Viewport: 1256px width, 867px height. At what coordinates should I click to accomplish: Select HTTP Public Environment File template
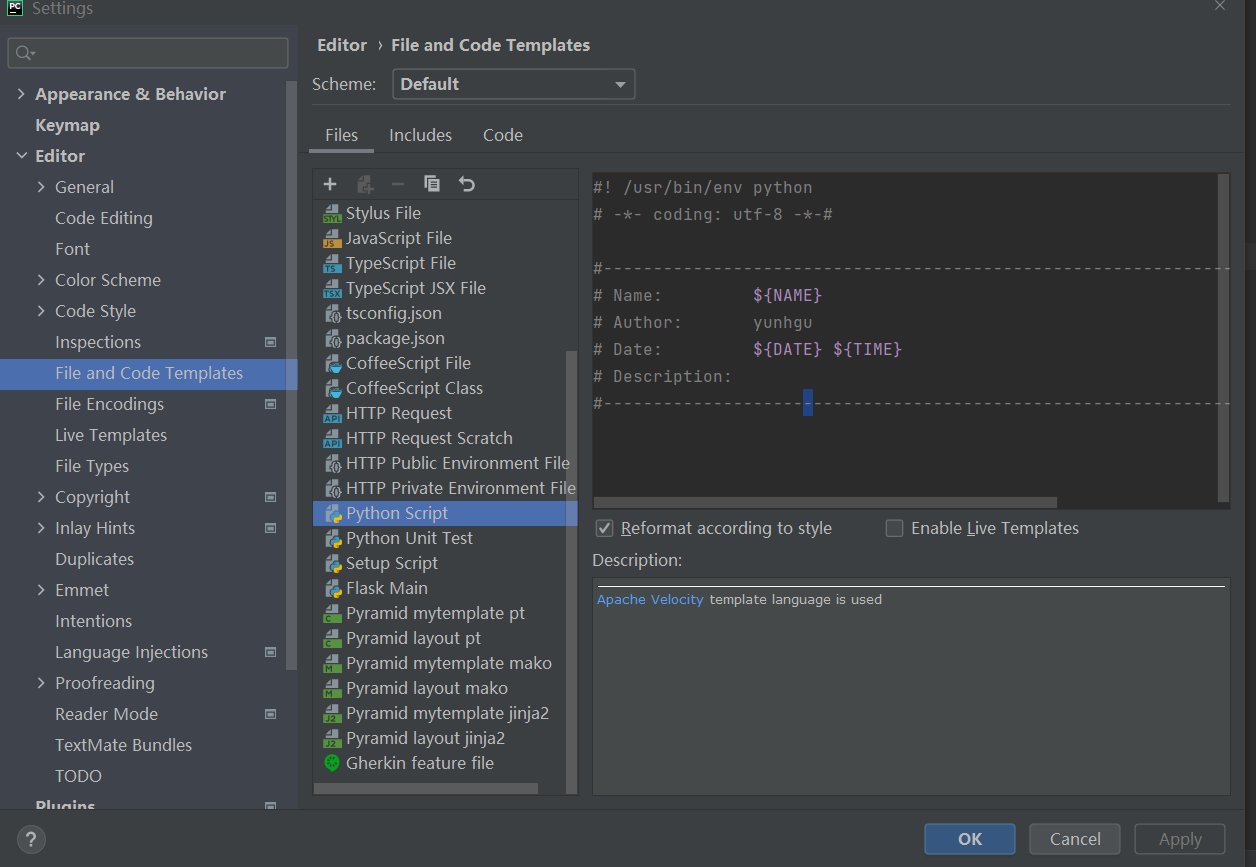458,464
